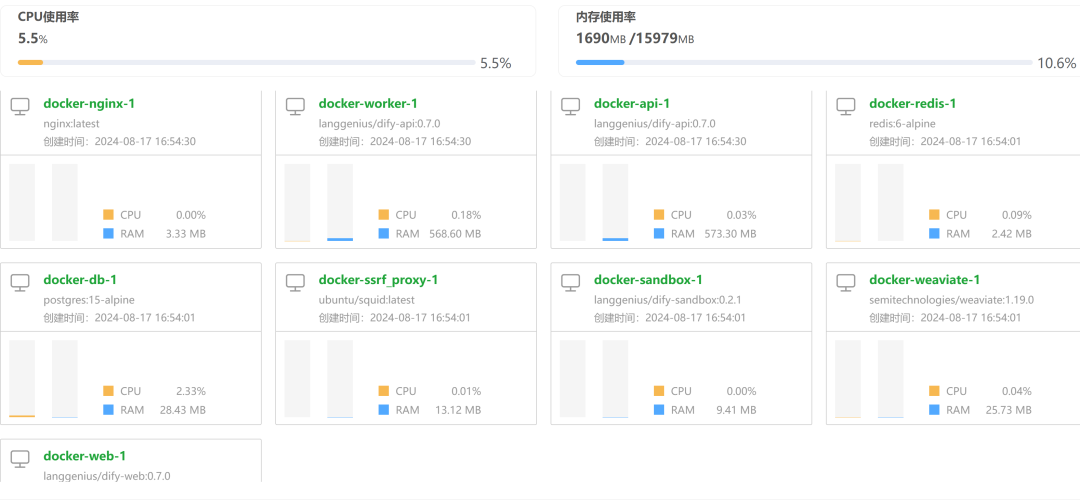Open the docker-sandbox-1 container link
Image resolution: width=1080 pixels, height=500 pixels.
(x=648, y=280)
